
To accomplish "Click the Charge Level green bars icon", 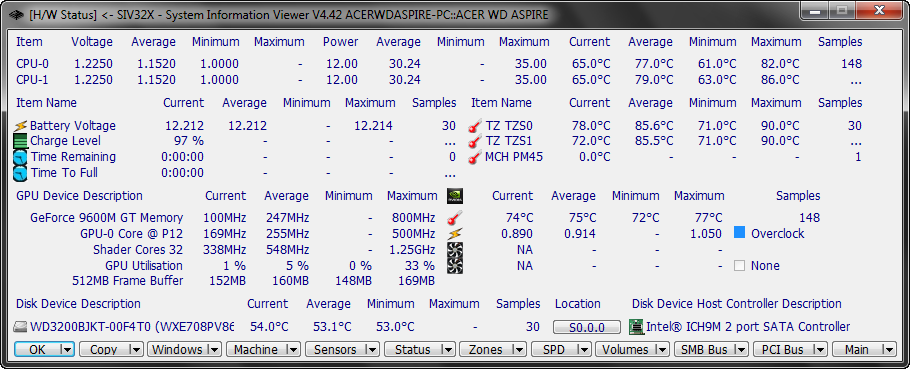I will click(20, 141).
